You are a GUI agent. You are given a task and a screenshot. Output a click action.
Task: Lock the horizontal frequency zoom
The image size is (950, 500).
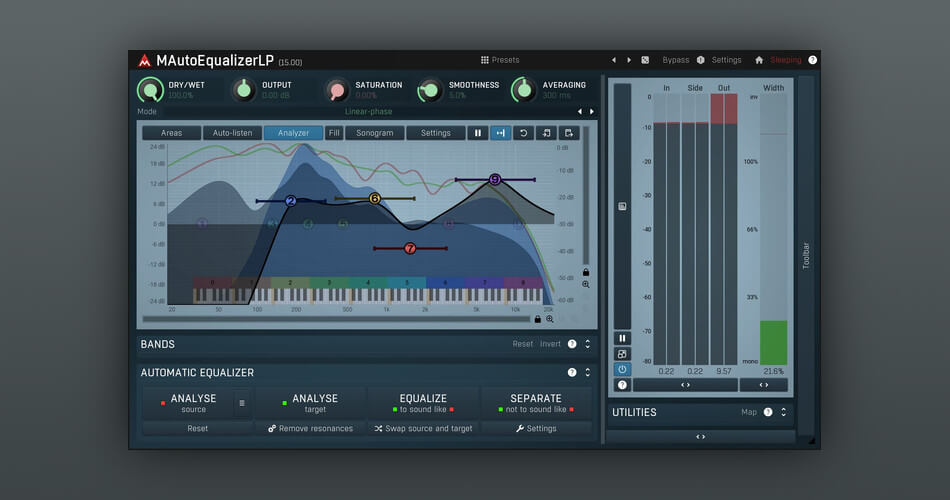click(537, 319)
